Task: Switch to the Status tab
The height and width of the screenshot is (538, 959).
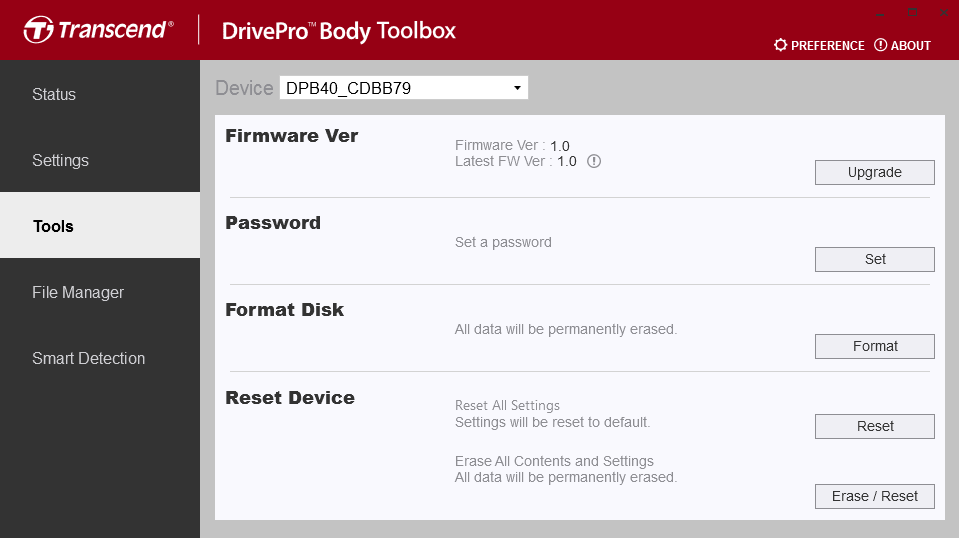Action: click(x=100, y=94)
